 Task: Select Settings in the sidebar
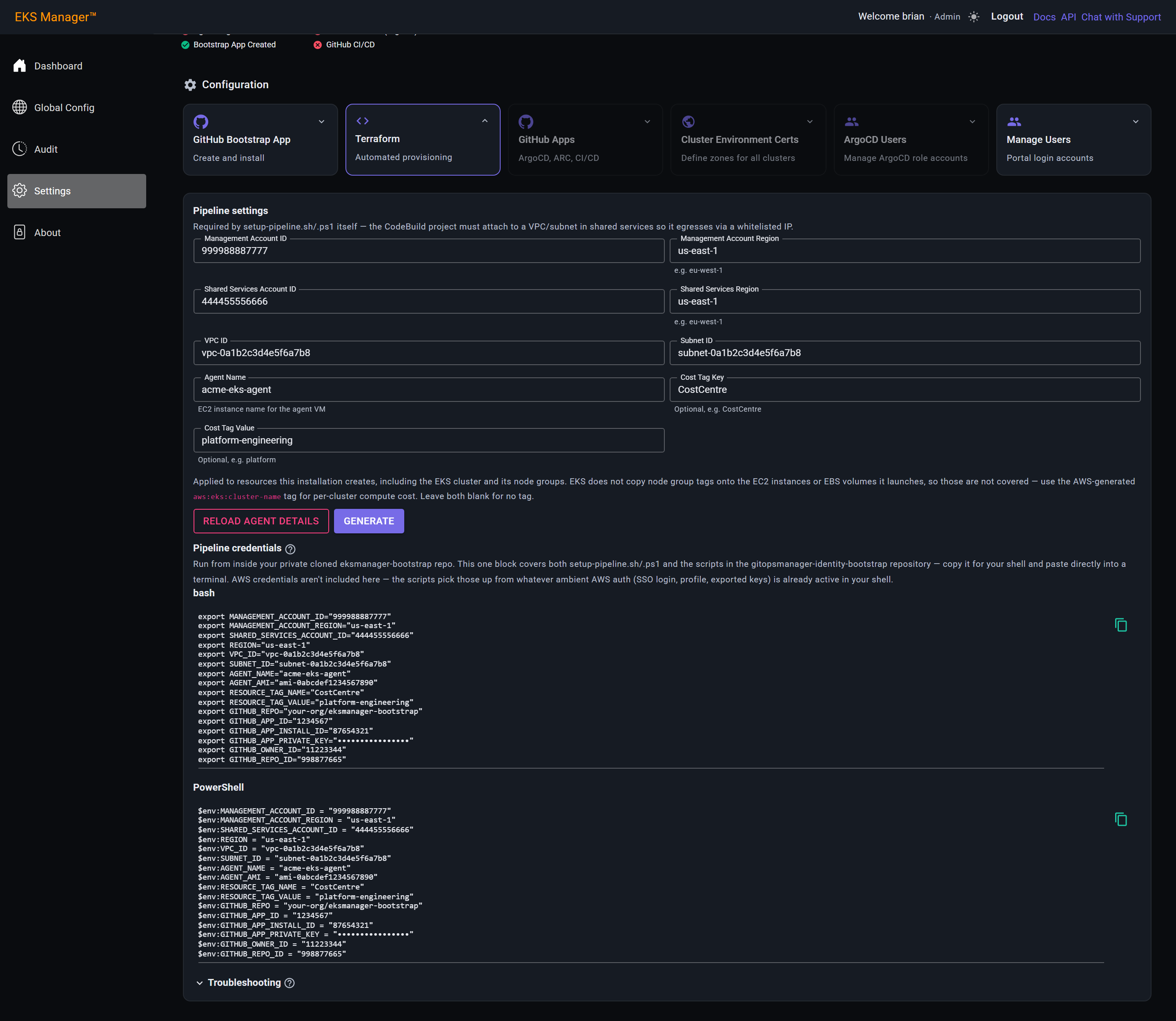[76, 191]
